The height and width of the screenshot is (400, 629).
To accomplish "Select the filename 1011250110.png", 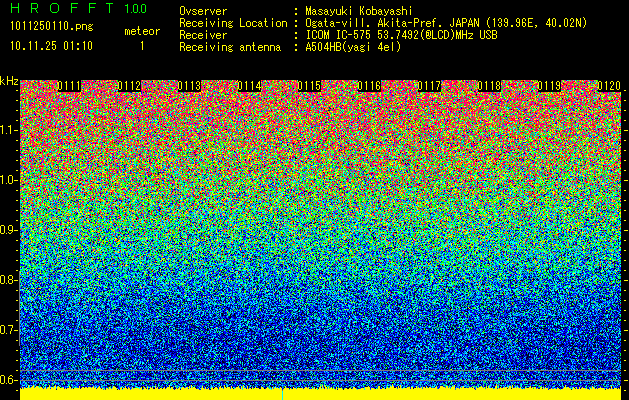I will pos(52,26).
